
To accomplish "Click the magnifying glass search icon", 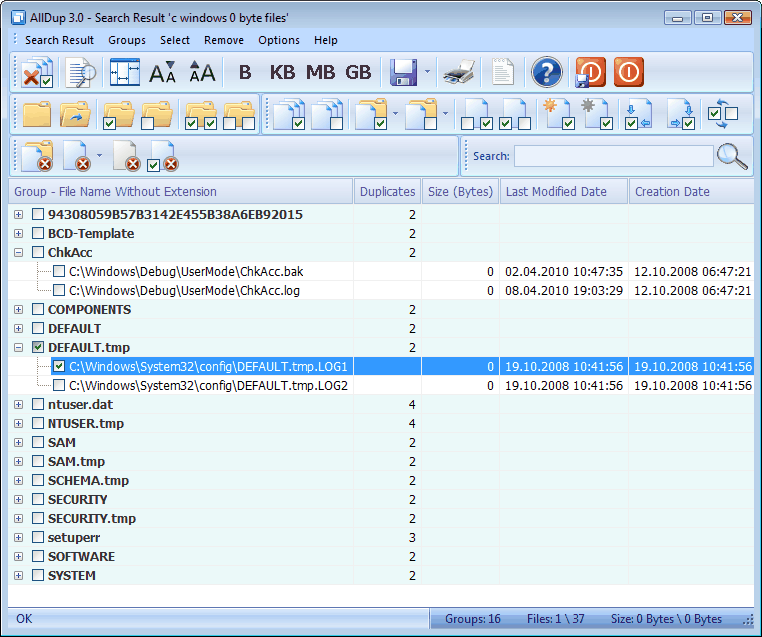I will tap(733, 156).
